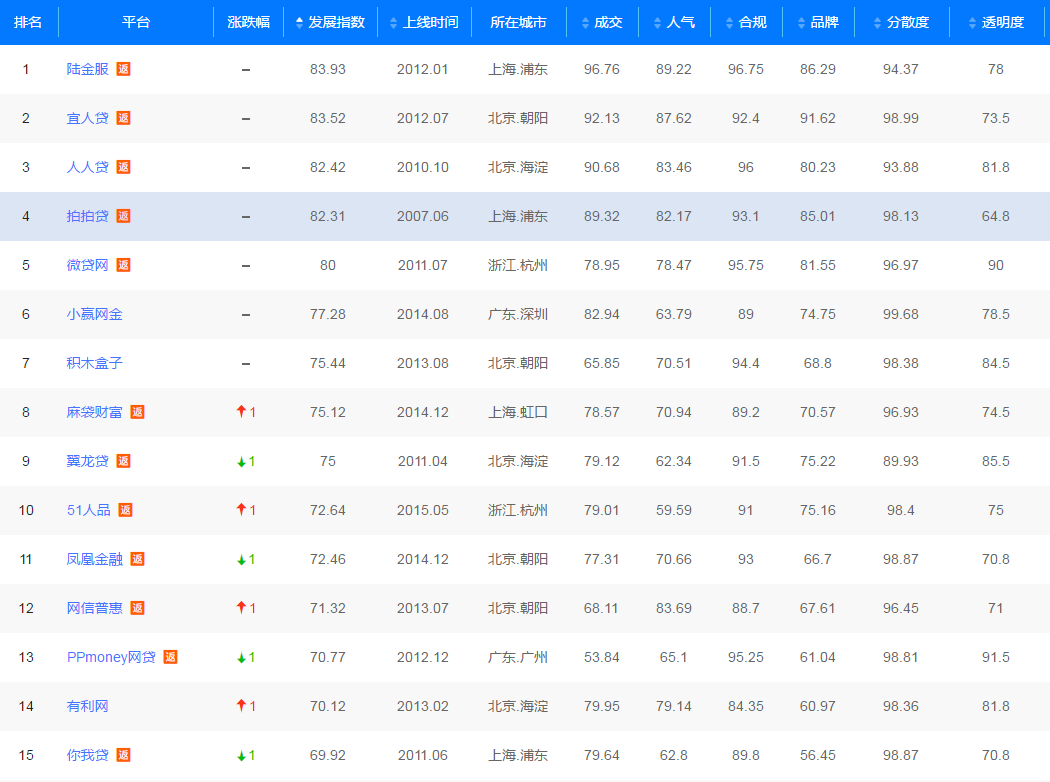Click the 返 badge next to 你我贷

pos(123,755)
